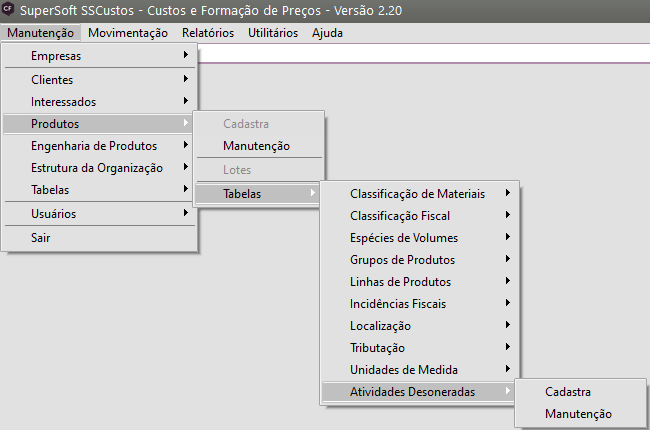The height and width of the screenshot is (430, 650).
Task: Select Cadastra under Atividades Desoneradas
Action: [567, 392]
